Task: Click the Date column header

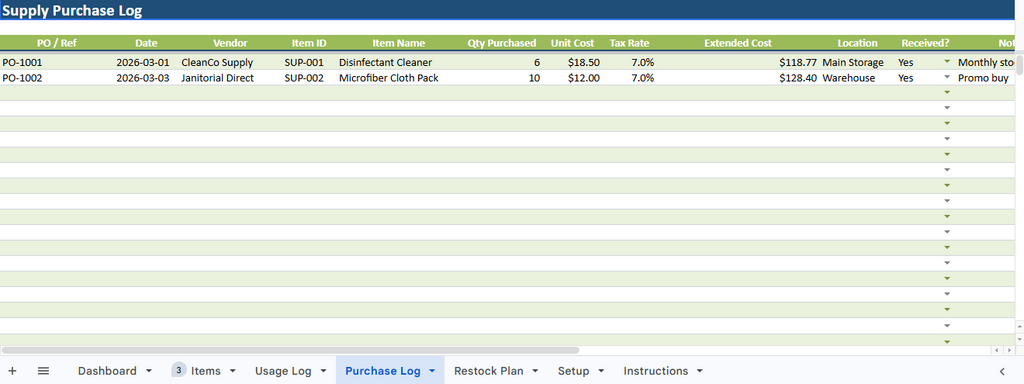Action: click(146, 43)
